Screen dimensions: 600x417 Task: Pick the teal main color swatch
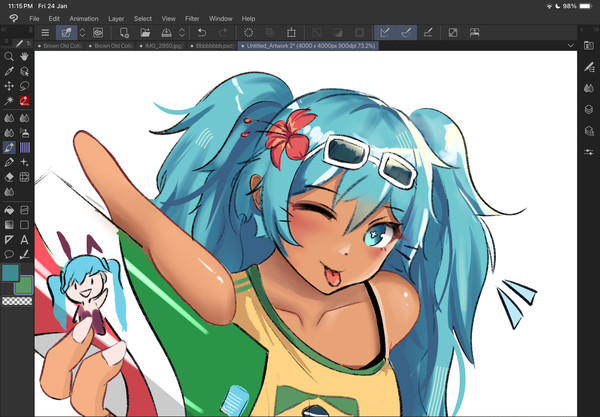click(10, 273)
